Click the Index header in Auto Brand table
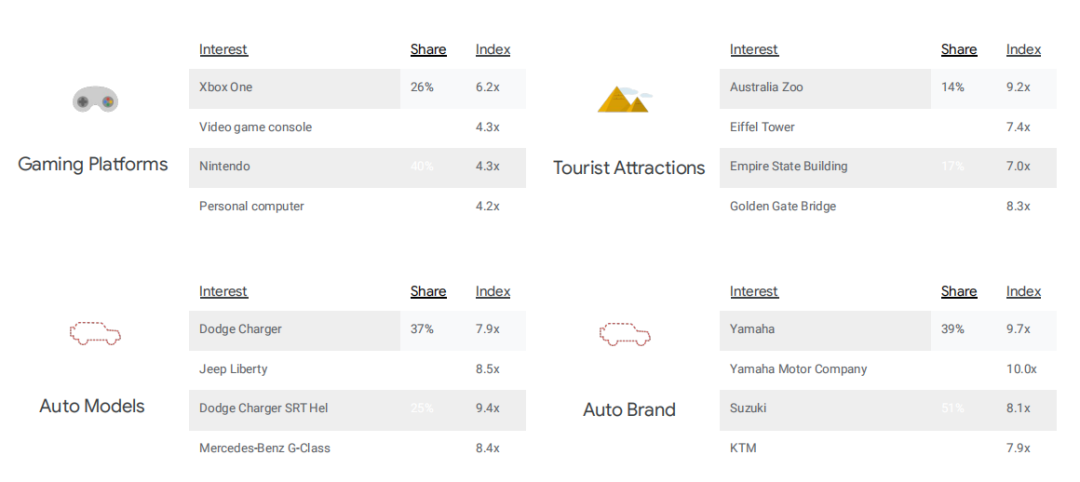 1023,291
